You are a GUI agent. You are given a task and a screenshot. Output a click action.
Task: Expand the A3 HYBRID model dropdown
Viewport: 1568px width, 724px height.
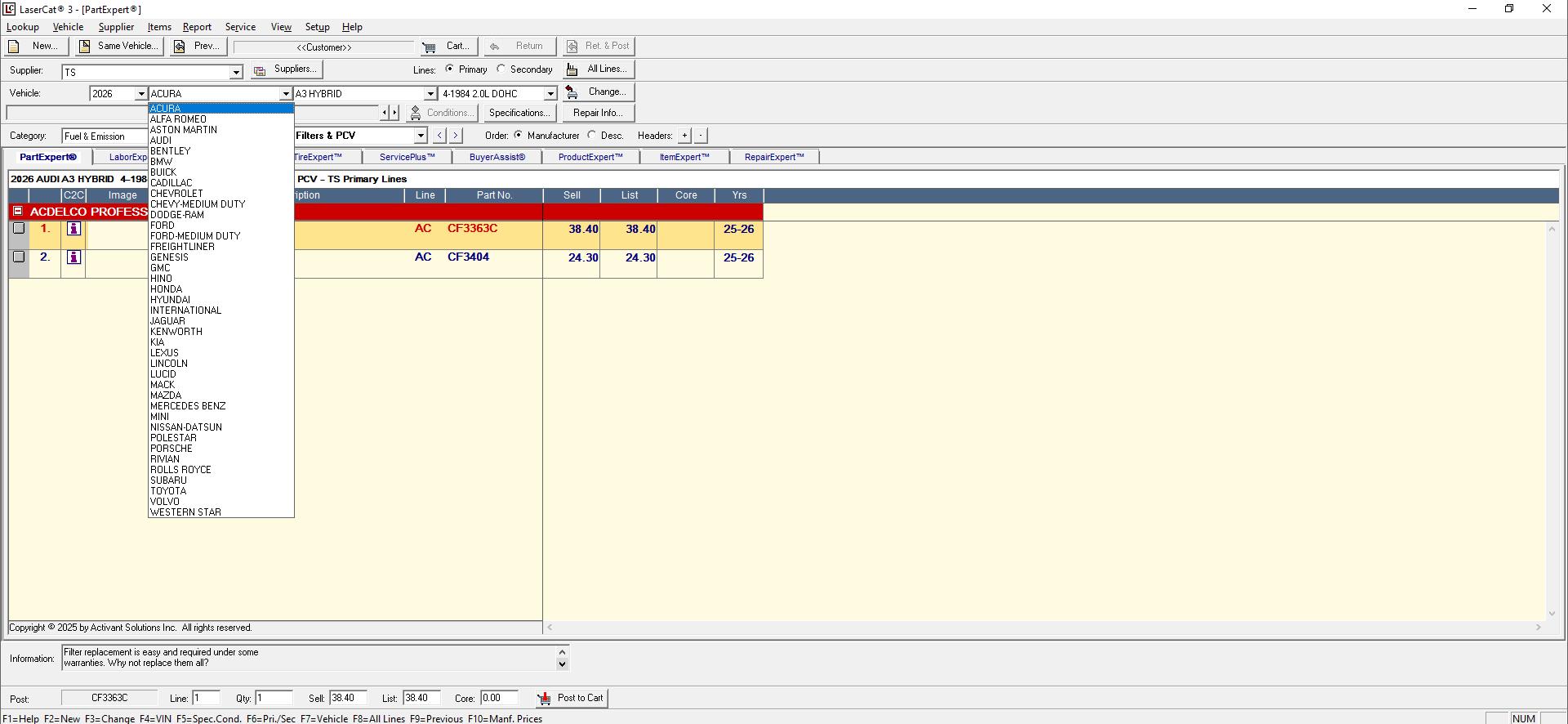(x=430, y=94)
